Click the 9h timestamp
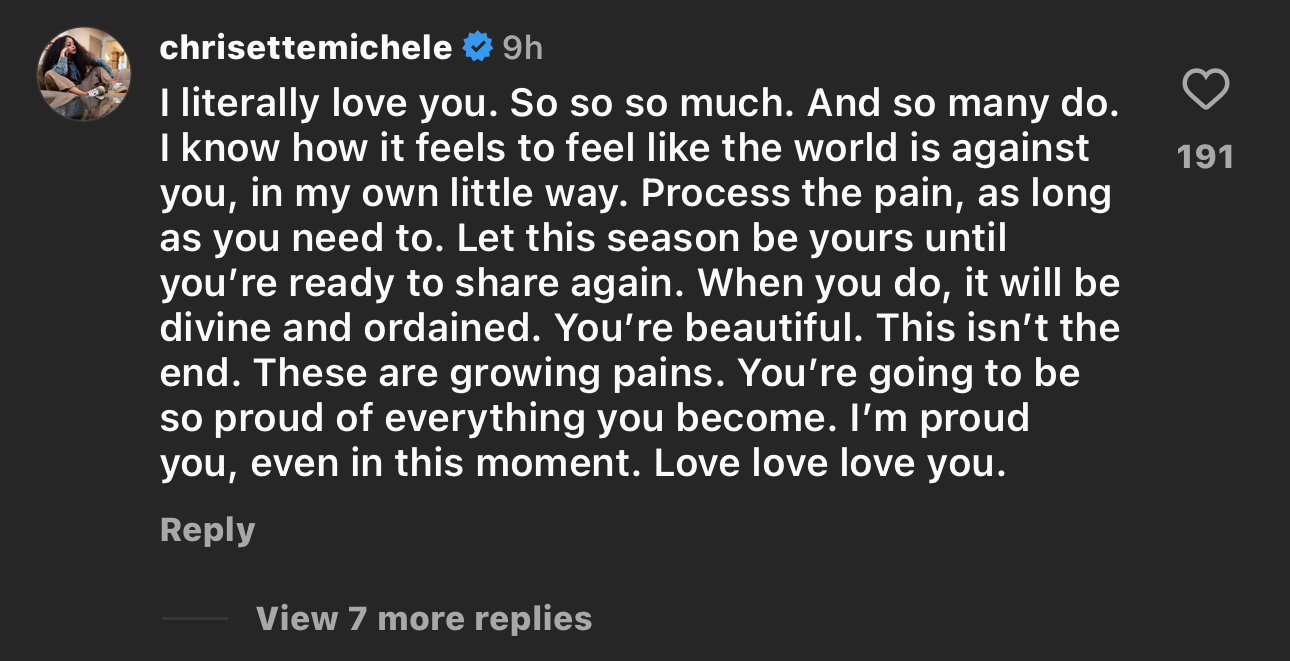The width and height of the screenshot is (1290, 661). [522, 47]
